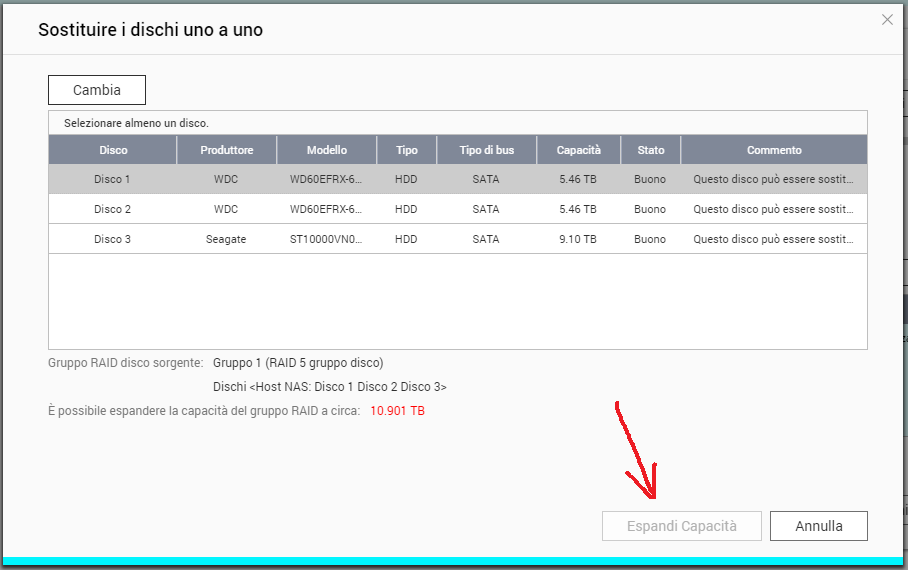
Task: Select the Disco 1 row
Action: point(112,180)
